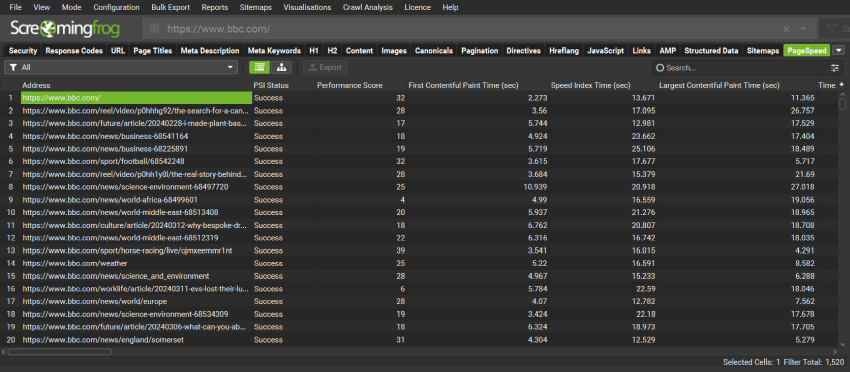The width and height of the screenshot is (850, 372).
Task: Switch to list view icon
Action: 260,68
